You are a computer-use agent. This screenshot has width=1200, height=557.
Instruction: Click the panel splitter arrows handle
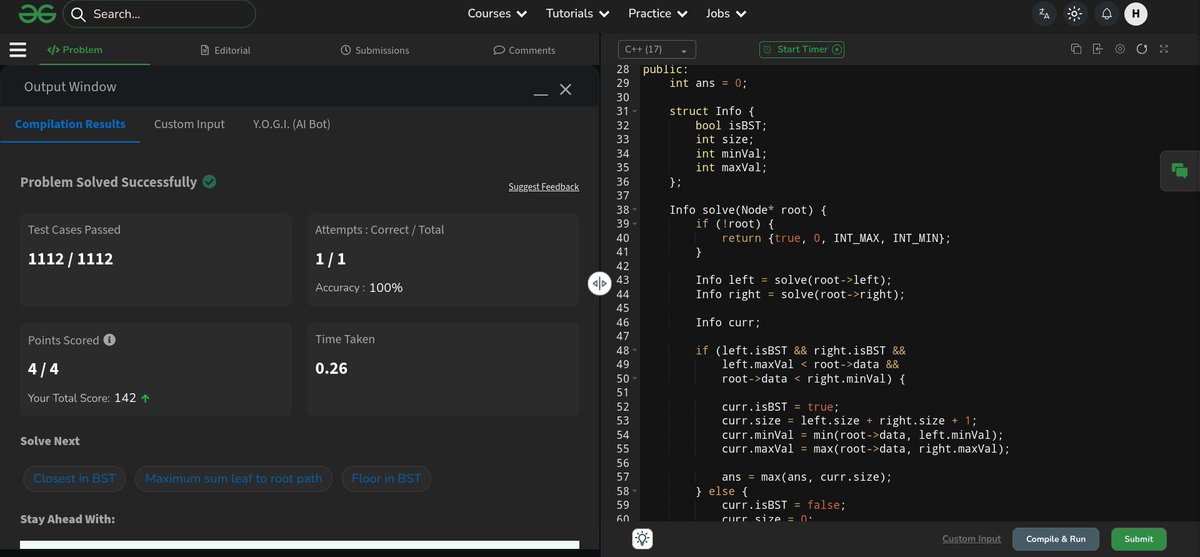coord(598,284)
